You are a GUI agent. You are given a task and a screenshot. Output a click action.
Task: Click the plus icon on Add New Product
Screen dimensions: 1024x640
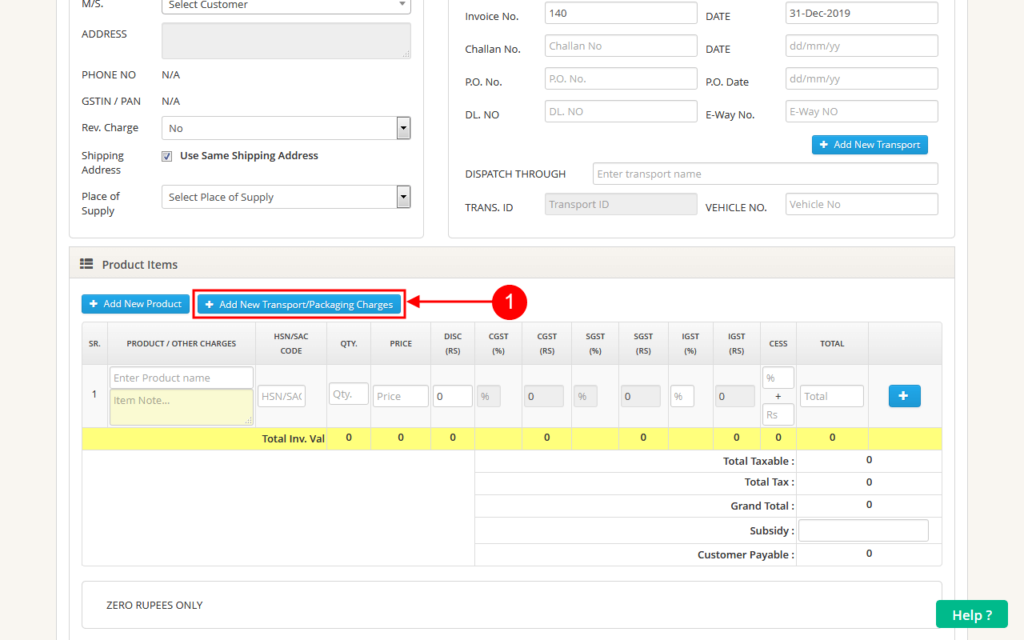point(92,304)
